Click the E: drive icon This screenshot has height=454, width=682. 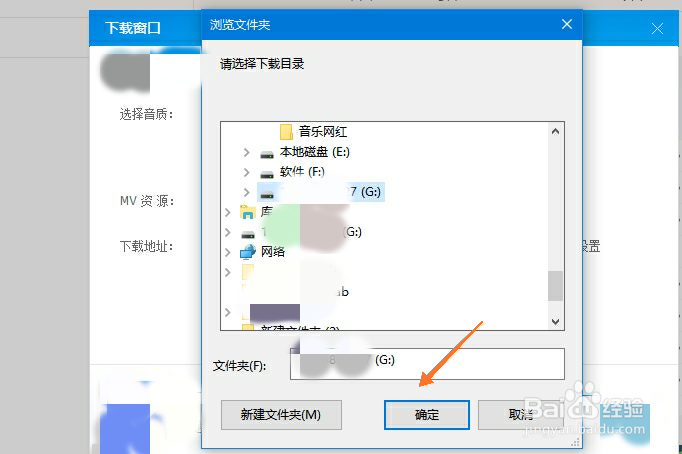pyautogui.click(x=267, y=154)
